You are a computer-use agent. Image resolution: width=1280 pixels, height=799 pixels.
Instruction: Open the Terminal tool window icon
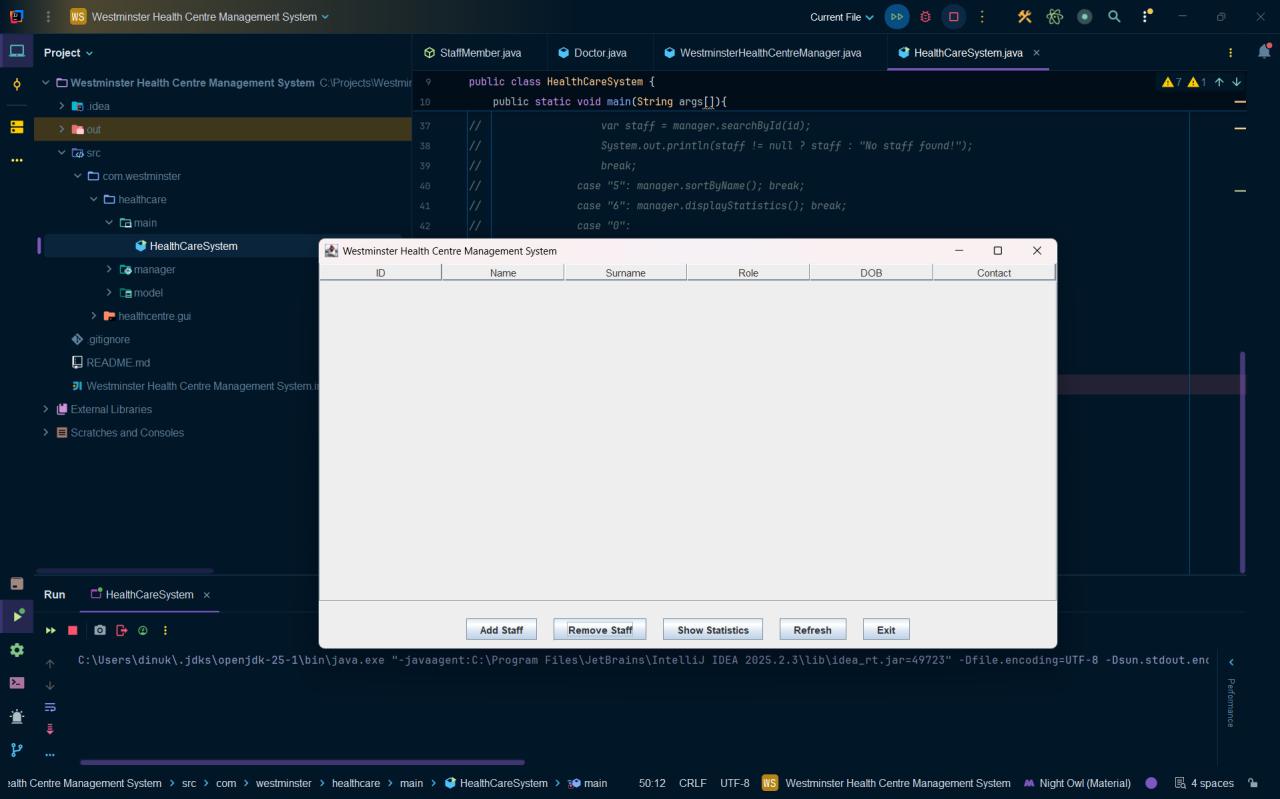pos(17,683)
